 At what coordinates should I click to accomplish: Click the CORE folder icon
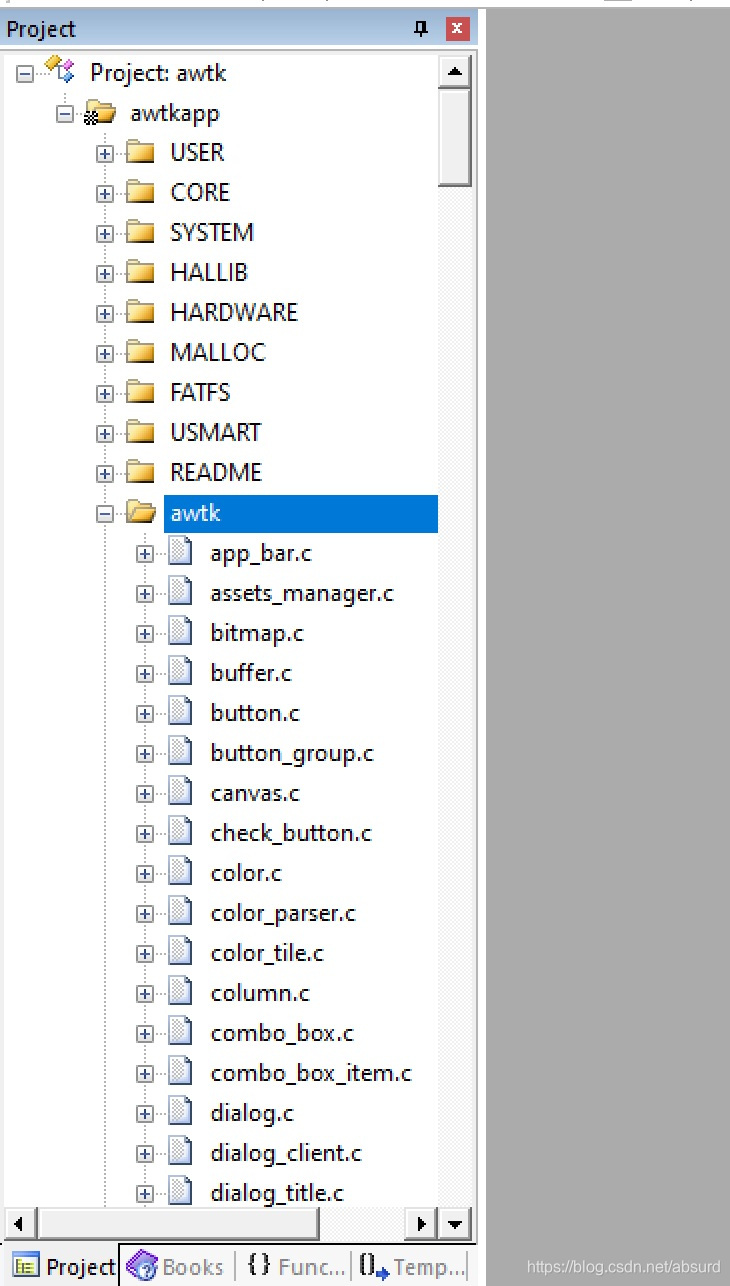(x=140, y=192)
